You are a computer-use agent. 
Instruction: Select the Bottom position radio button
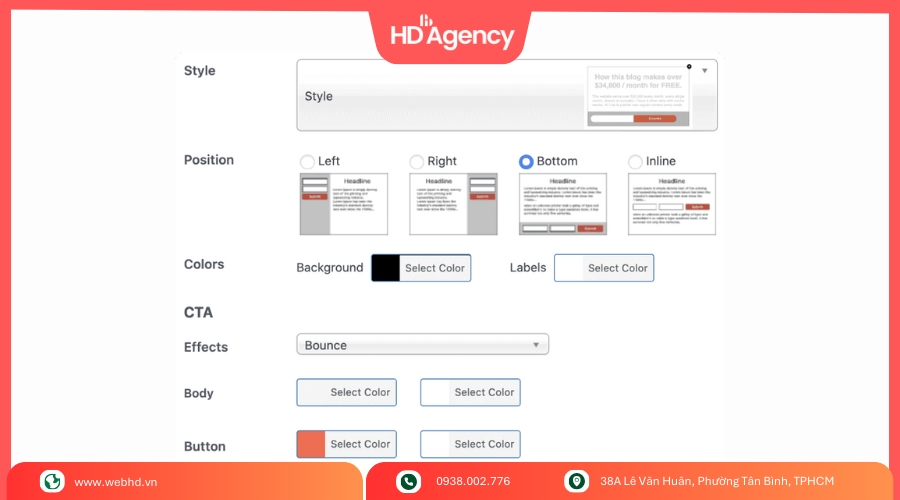click(526, 161)
